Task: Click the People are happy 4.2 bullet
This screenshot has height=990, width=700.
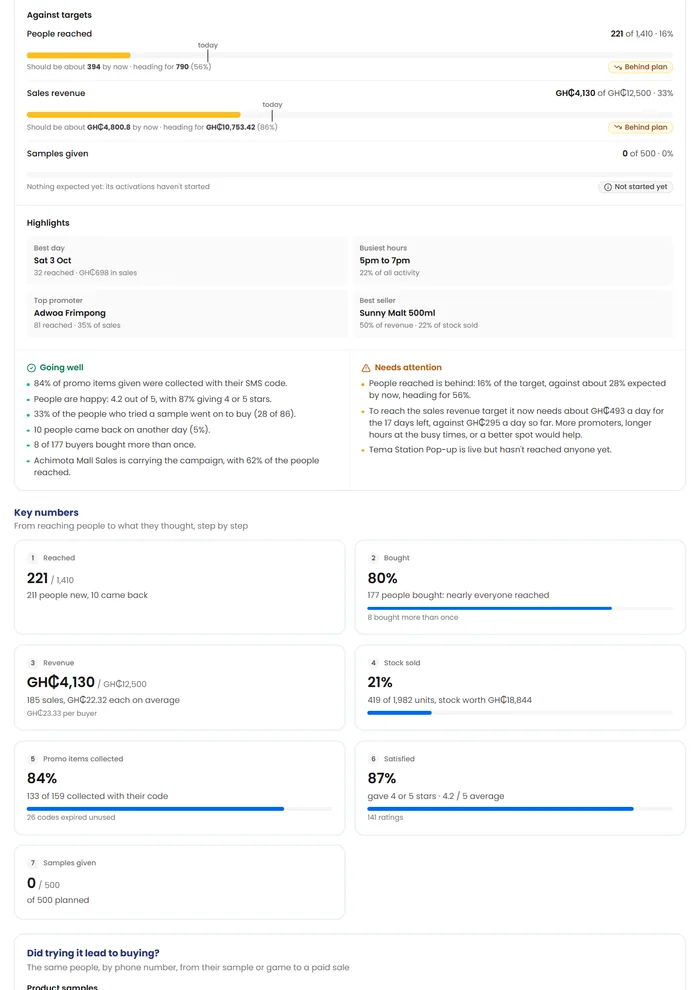Action: [152, 399]
